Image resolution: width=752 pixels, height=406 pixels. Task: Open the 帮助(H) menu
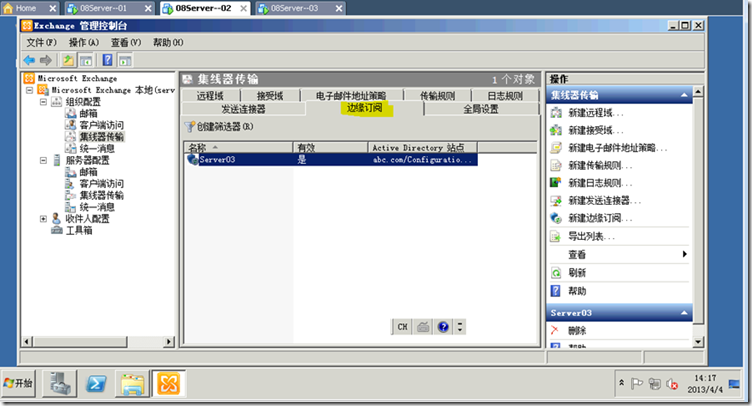click(x=168, y=43)
